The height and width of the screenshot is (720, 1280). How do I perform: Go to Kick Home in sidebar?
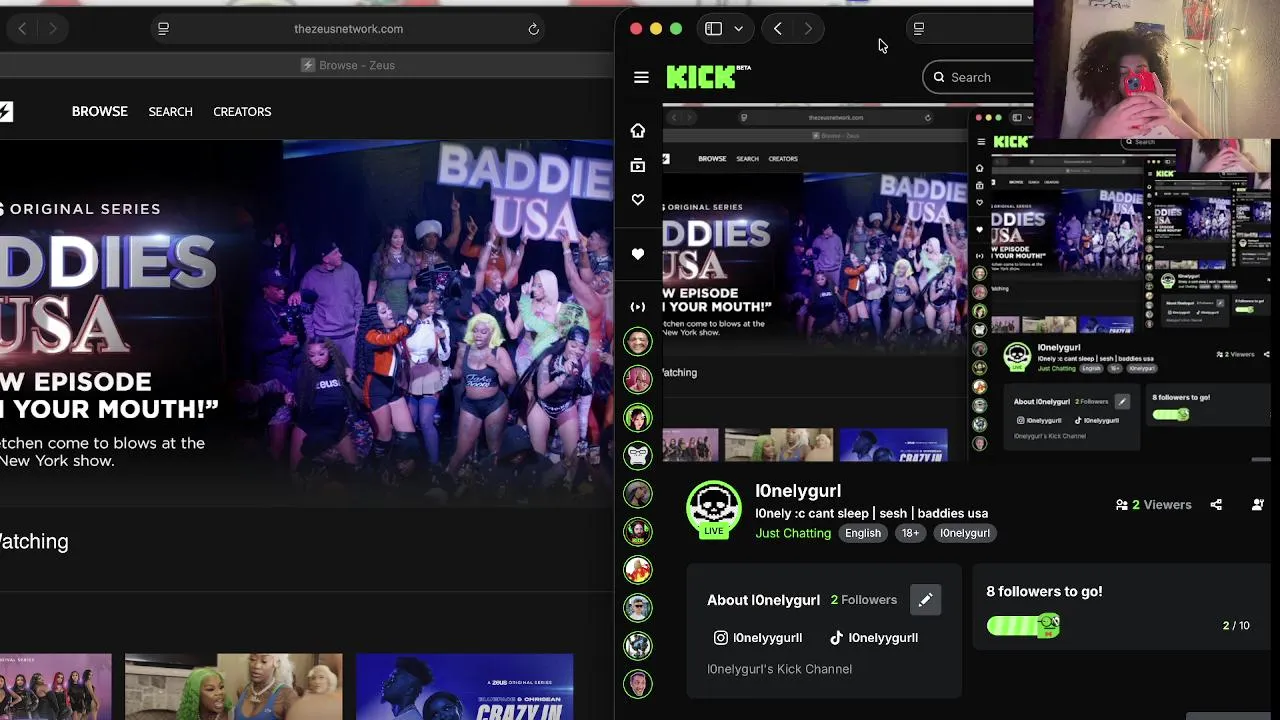click(x=638, y=131)
